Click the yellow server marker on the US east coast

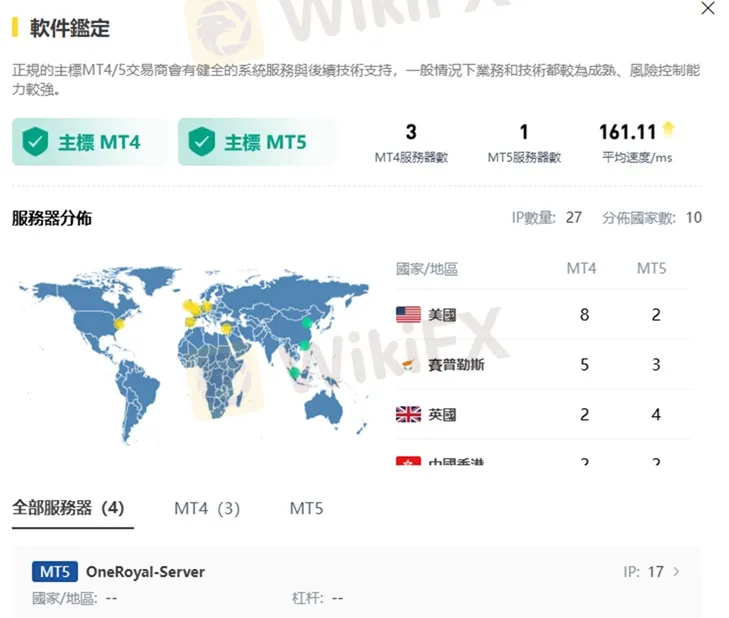tap(119, 324)
